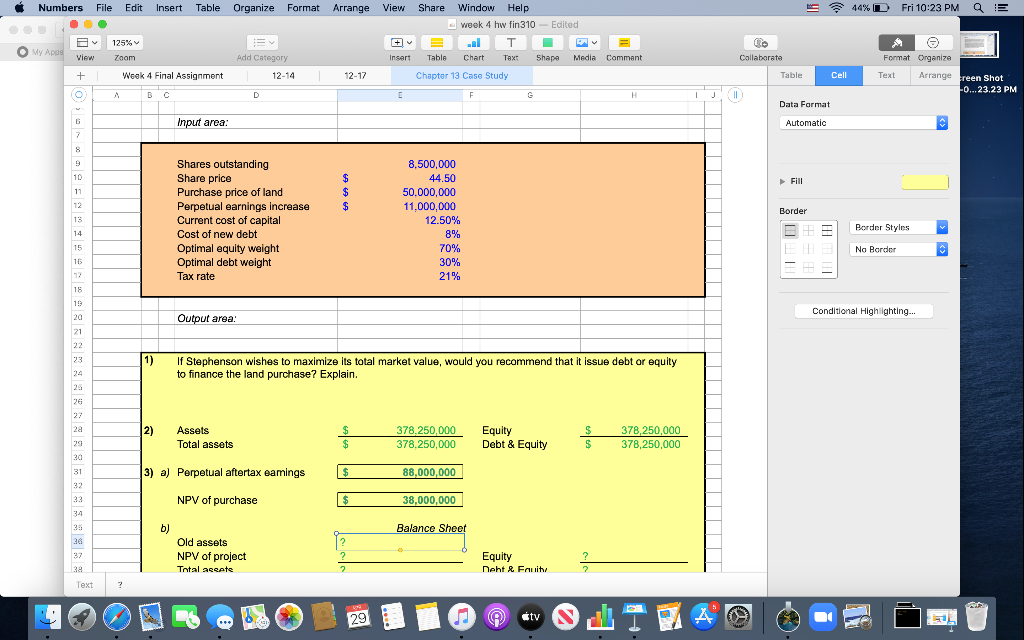
Task: Click the Format paintbrush icon
Action: pos(897,44)
